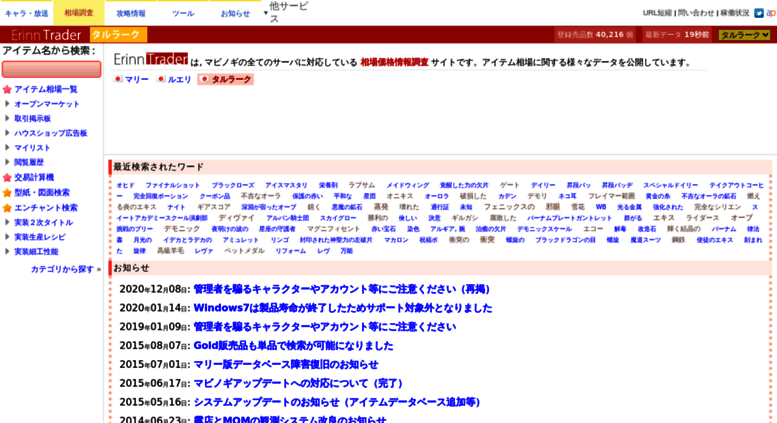
Task: Open アイテム相場一覧 in the sidebar
Action: (x=46, y=90)
